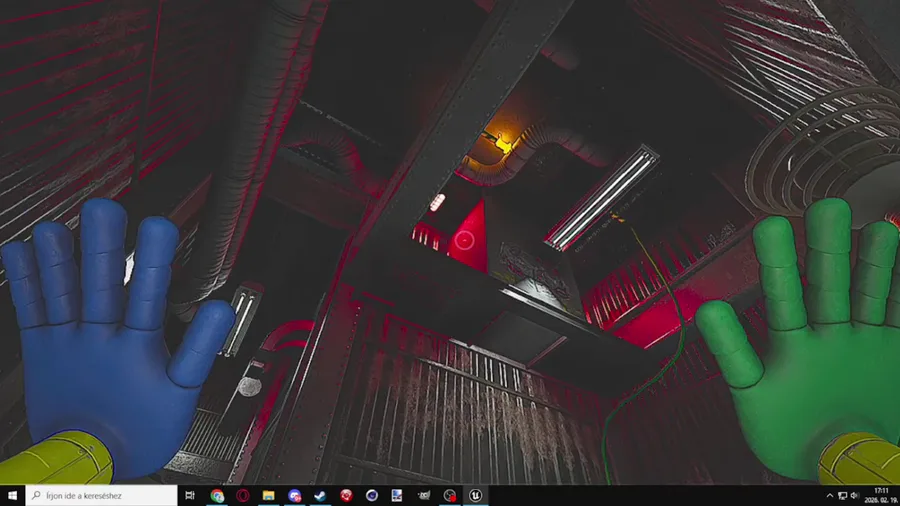Open the volume tray icon
The height and width of the screenshot is (506, 900).
click(855, 495)
